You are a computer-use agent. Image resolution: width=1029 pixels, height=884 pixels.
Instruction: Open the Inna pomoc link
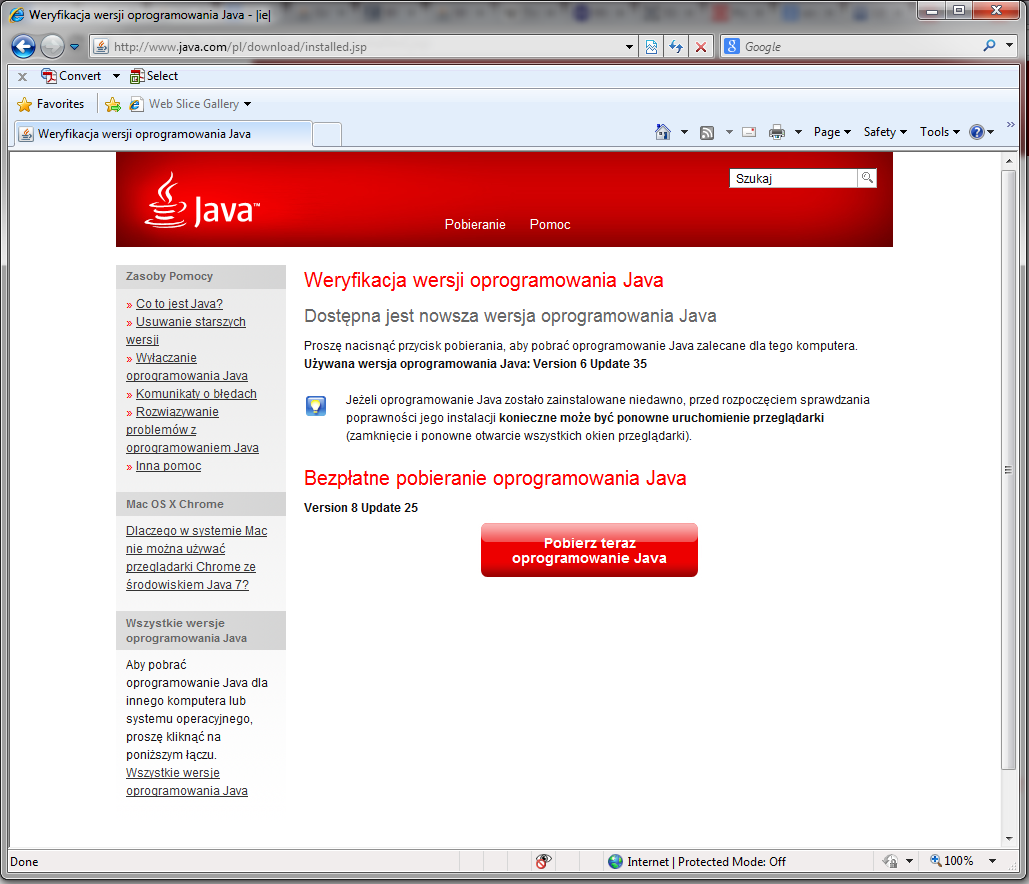[x=168, y=466]
